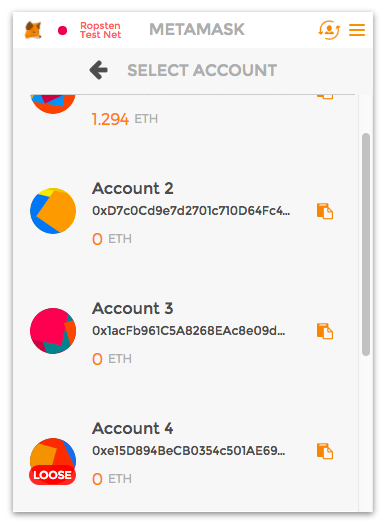
Task: Copy Account 4 address to clipboard
Action: click(x=325, y=451)
